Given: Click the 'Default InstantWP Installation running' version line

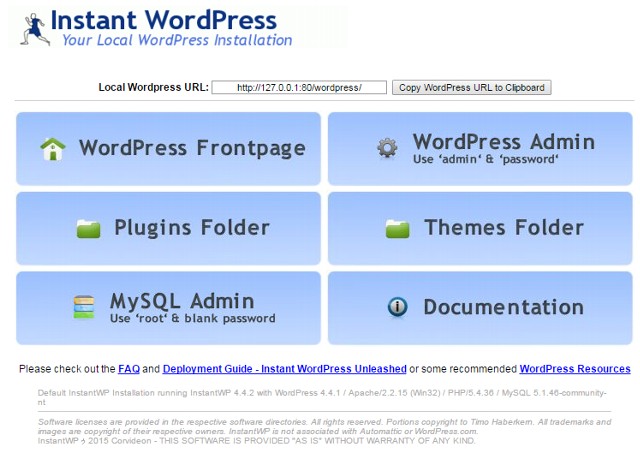Looking at the screenshot, I should pyautogui.click(x=322, y=397).
